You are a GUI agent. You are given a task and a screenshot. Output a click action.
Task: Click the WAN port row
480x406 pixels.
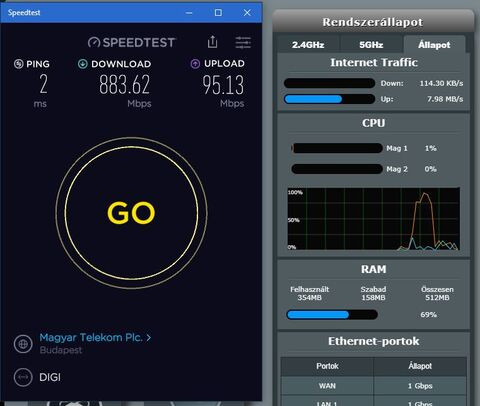coord(373,386)
